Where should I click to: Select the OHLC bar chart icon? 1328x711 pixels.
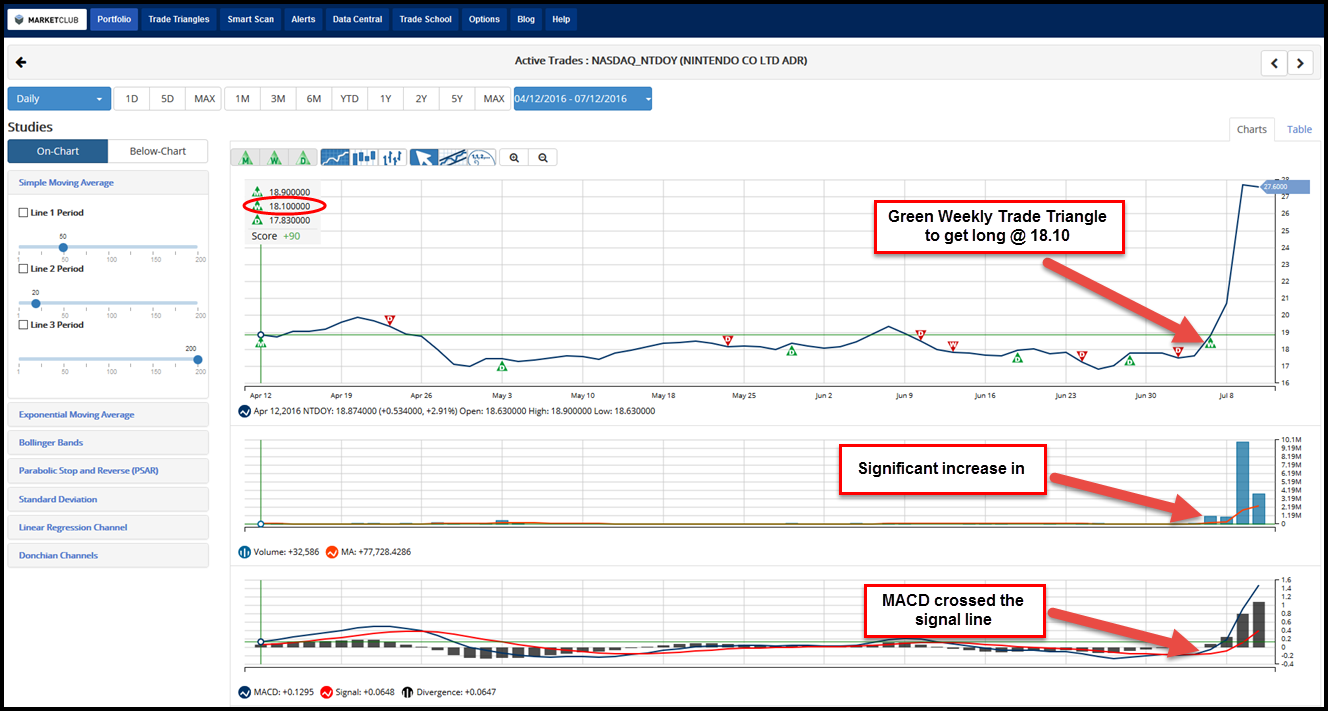click(393, 158)
